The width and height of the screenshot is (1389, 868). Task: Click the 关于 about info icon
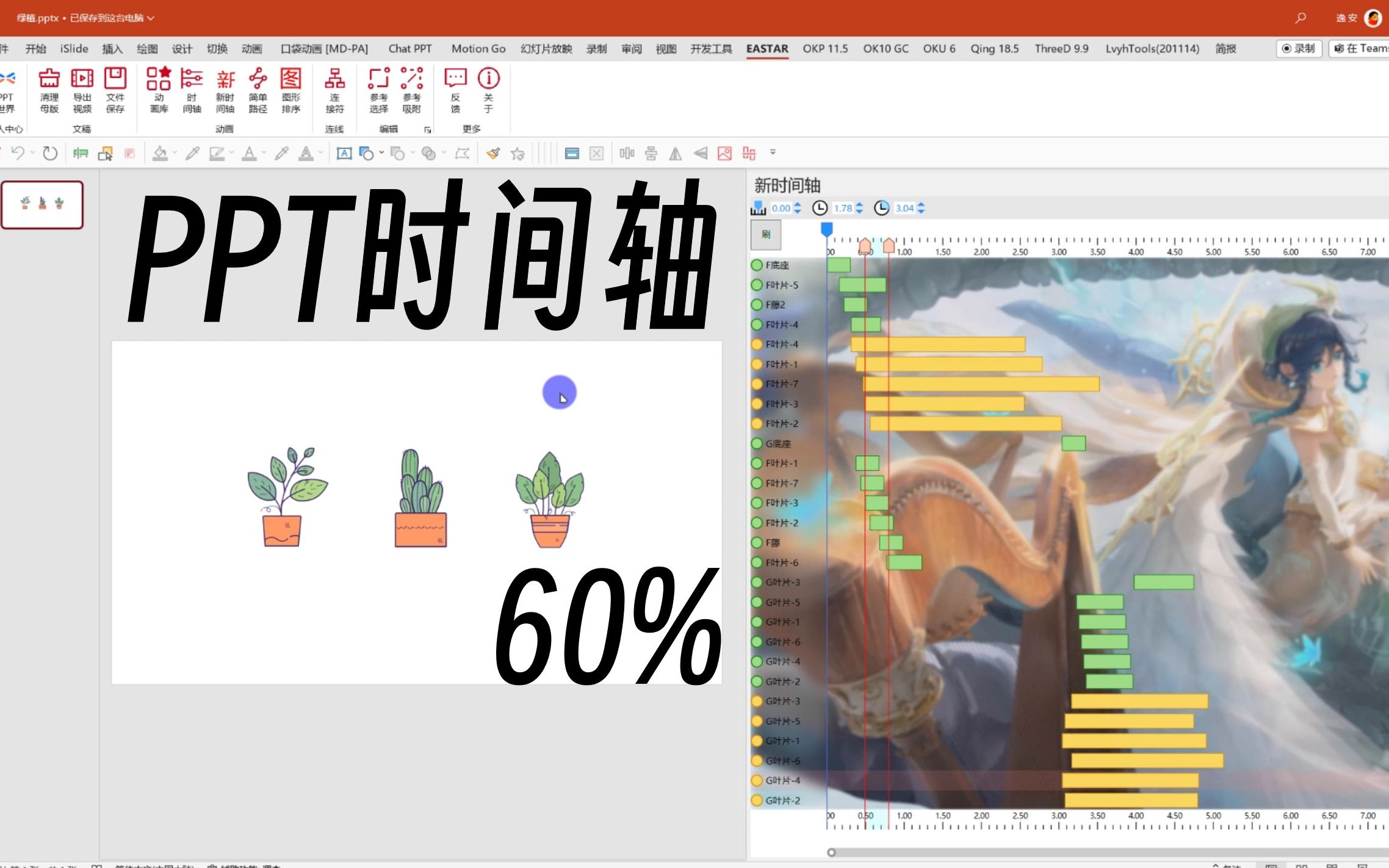[488, 90]
